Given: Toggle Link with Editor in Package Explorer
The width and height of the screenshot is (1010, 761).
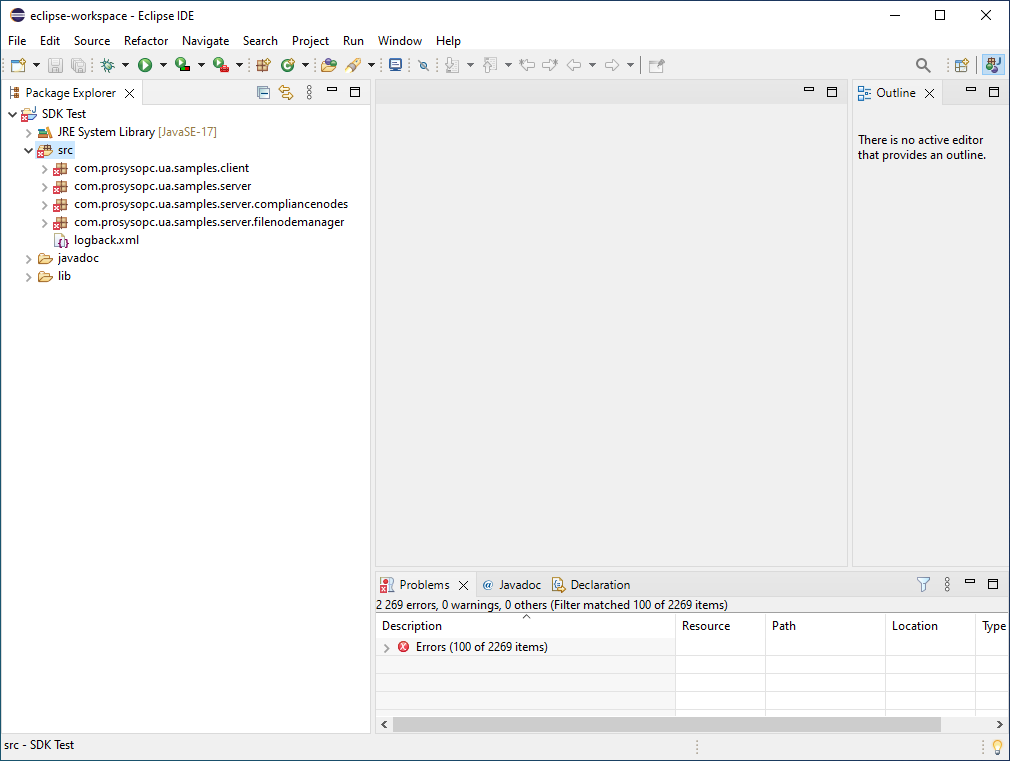Looking at the screenshot, I should 286,92.
